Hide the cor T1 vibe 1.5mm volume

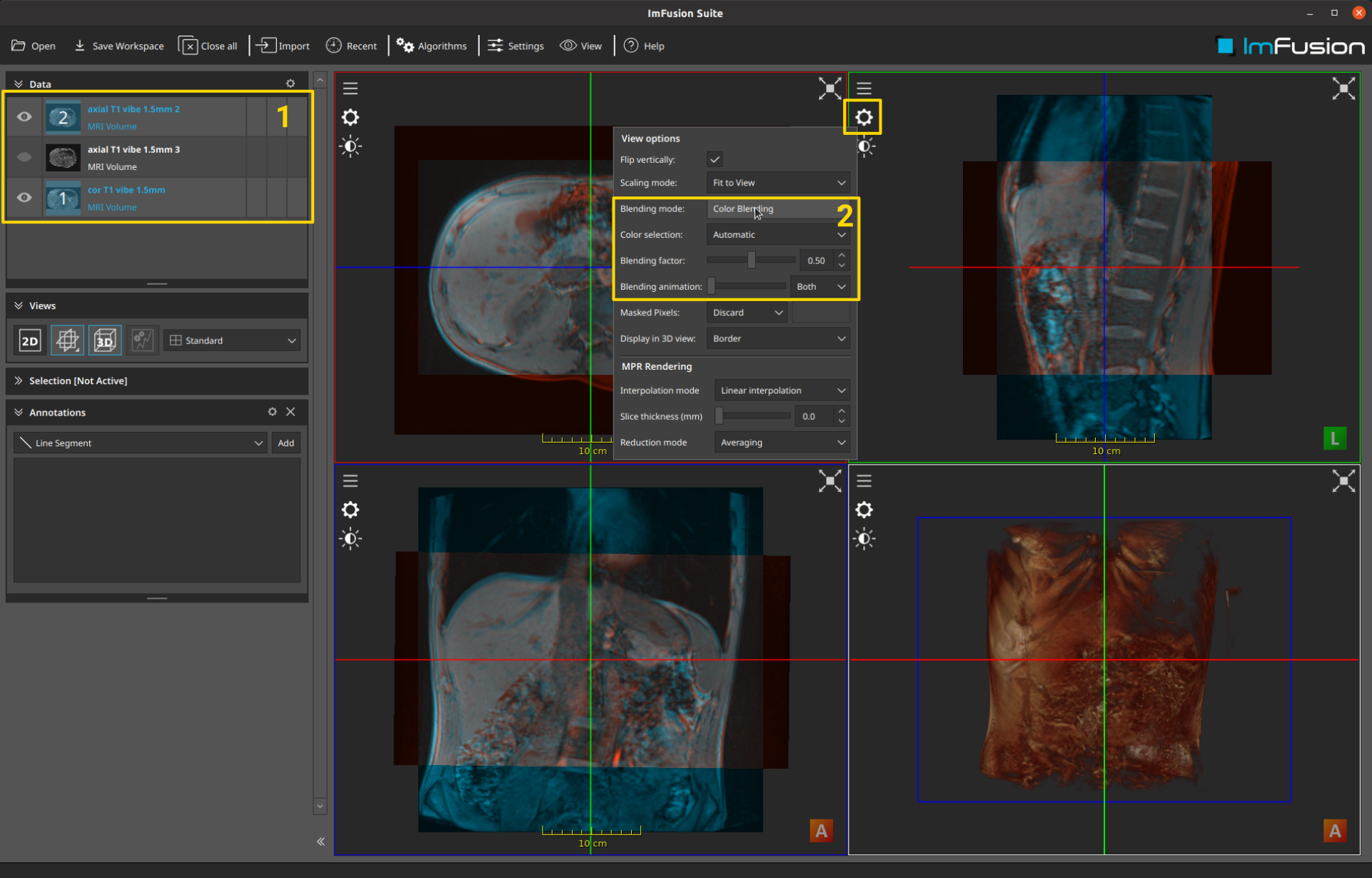(x=24, y=197)
